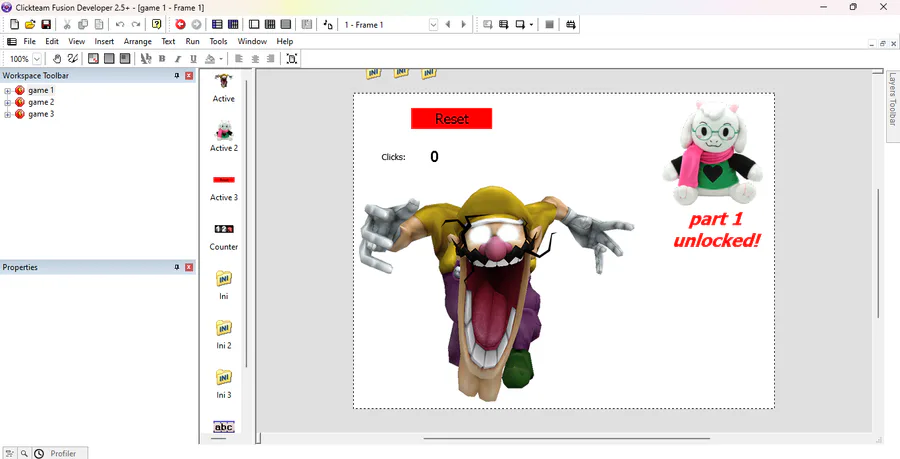Toggle the paint mode icon
Screen dimensions: 900x459
coord(73,59)
